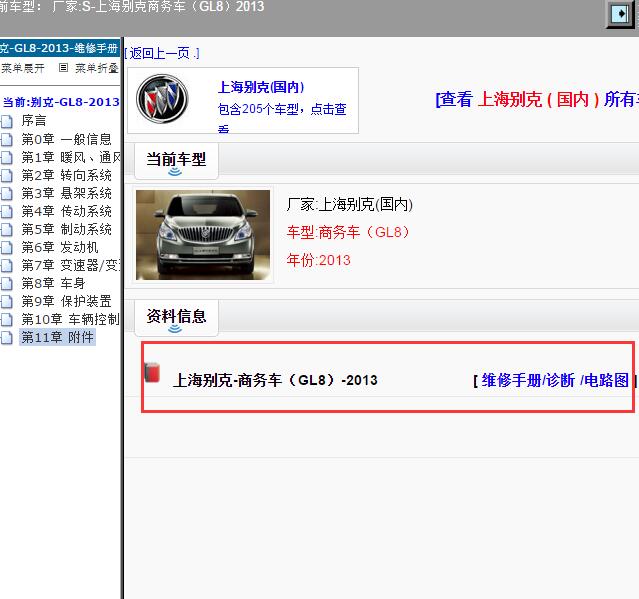Screen dimensions: 639x599
Task: Click the arrow button in the top-right corner
Action: pos(621,14)
